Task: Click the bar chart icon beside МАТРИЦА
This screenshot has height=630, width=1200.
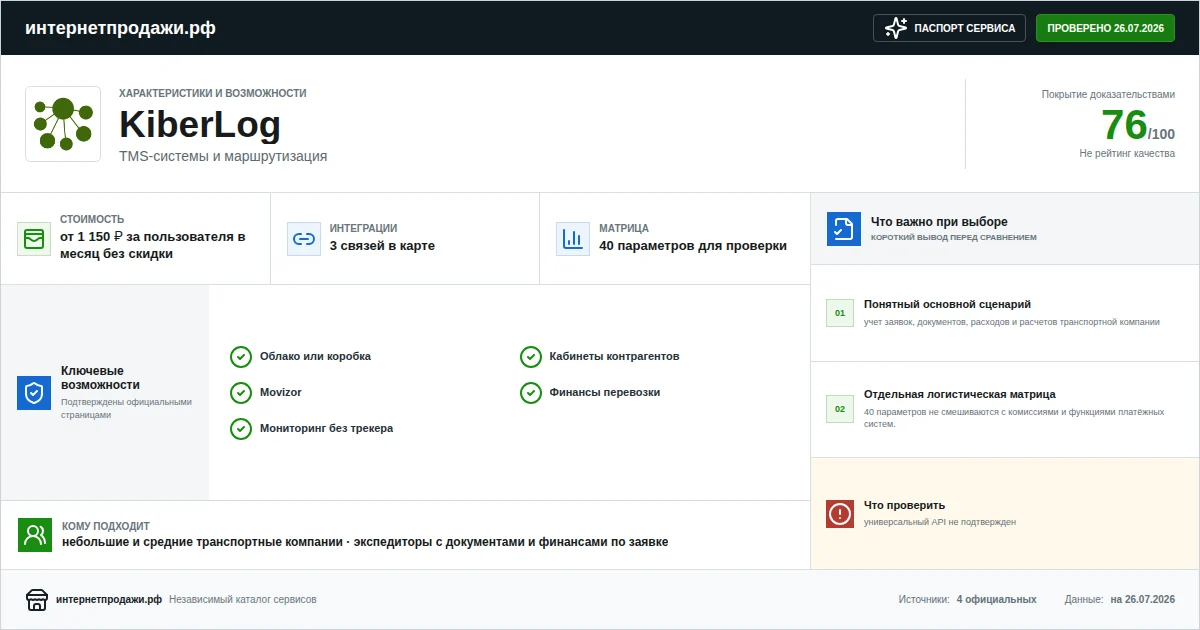Action: (573, 239)
